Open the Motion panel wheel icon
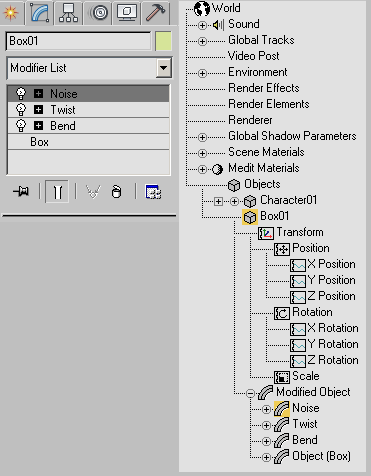Screen dimensions: 371x476 [98, 13]
